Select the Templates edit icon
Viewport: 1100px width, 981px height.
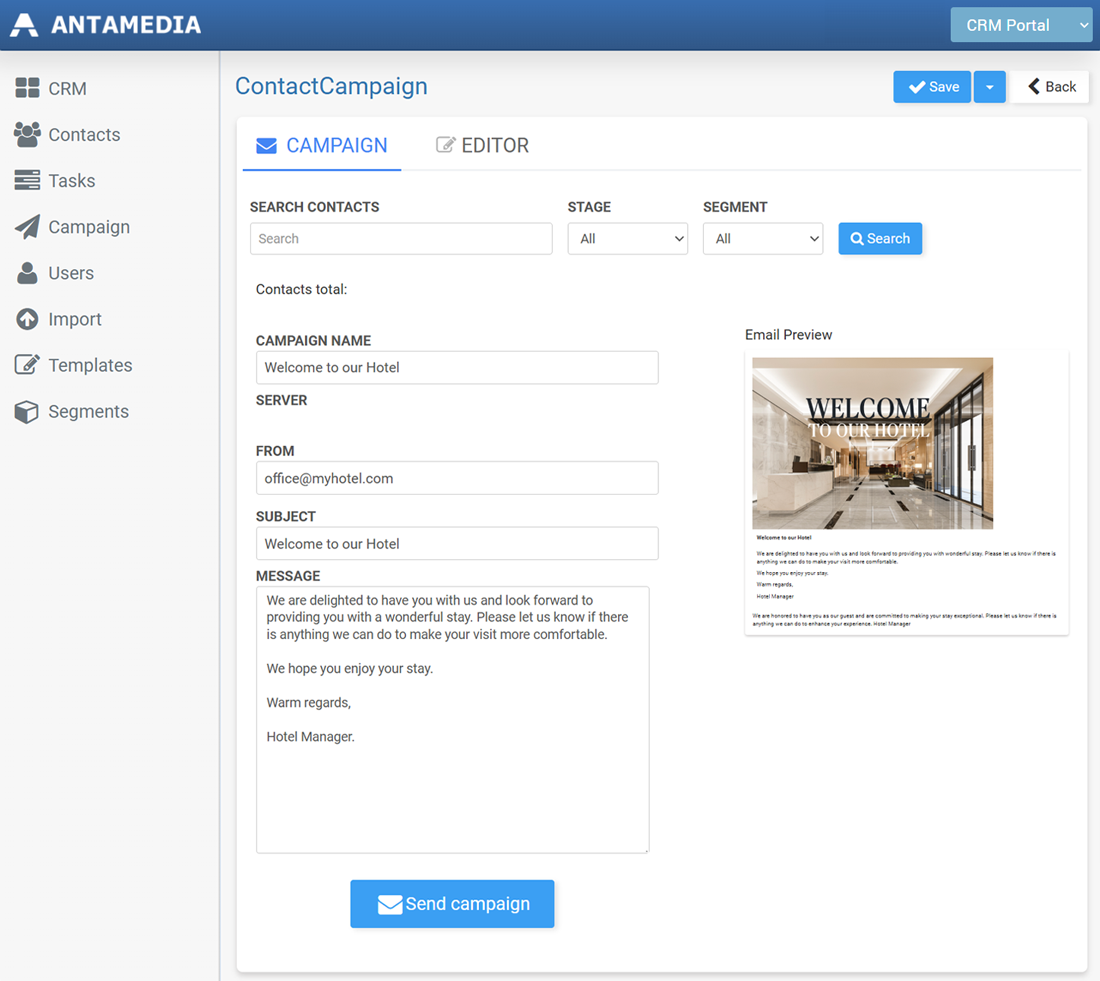coord(27,365)
